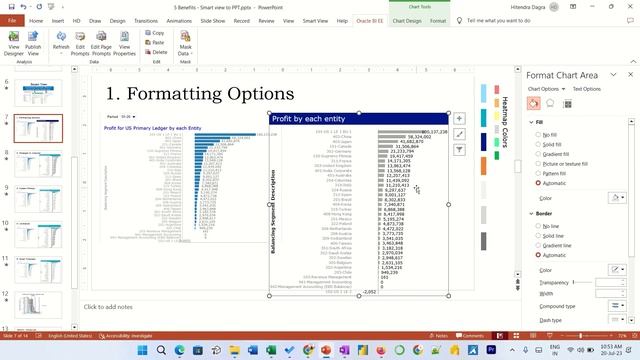Open the View Designer tool
Viewport: 640px width, 360px height.
(x=13, y=43)
